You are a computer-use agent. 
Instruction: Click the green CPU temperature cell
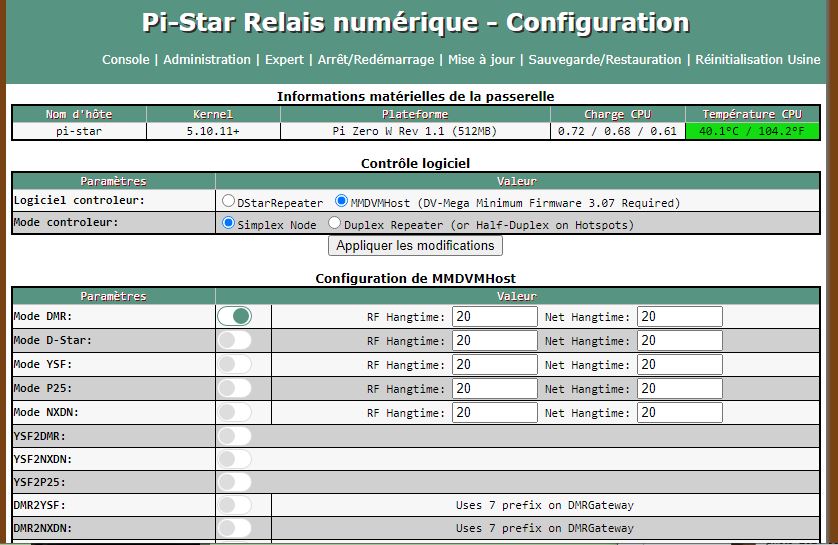(x=752, y=131)
